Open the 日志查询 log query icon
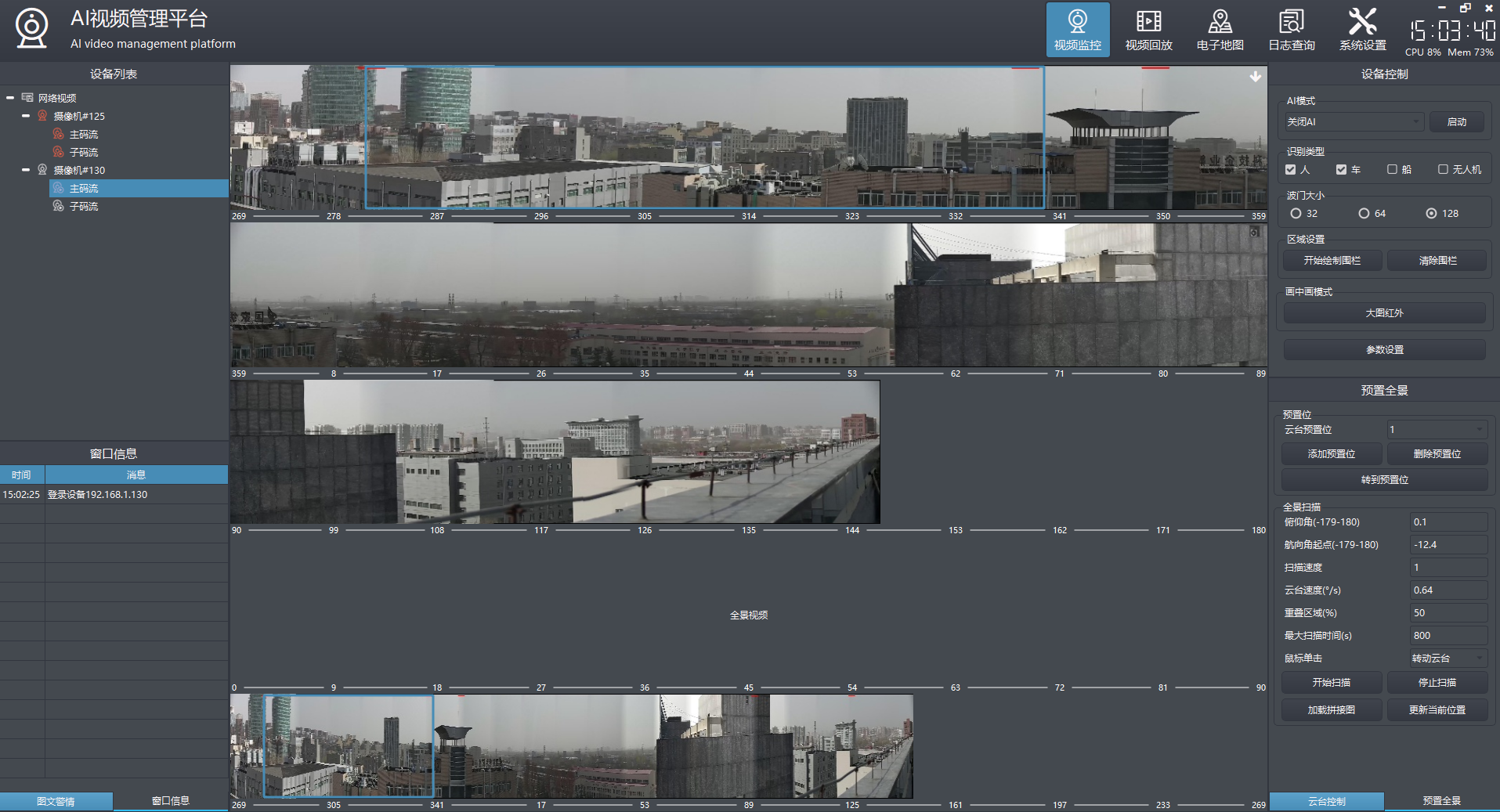The height and width of the screenshot is (812, 1500). coord(1292,30)
